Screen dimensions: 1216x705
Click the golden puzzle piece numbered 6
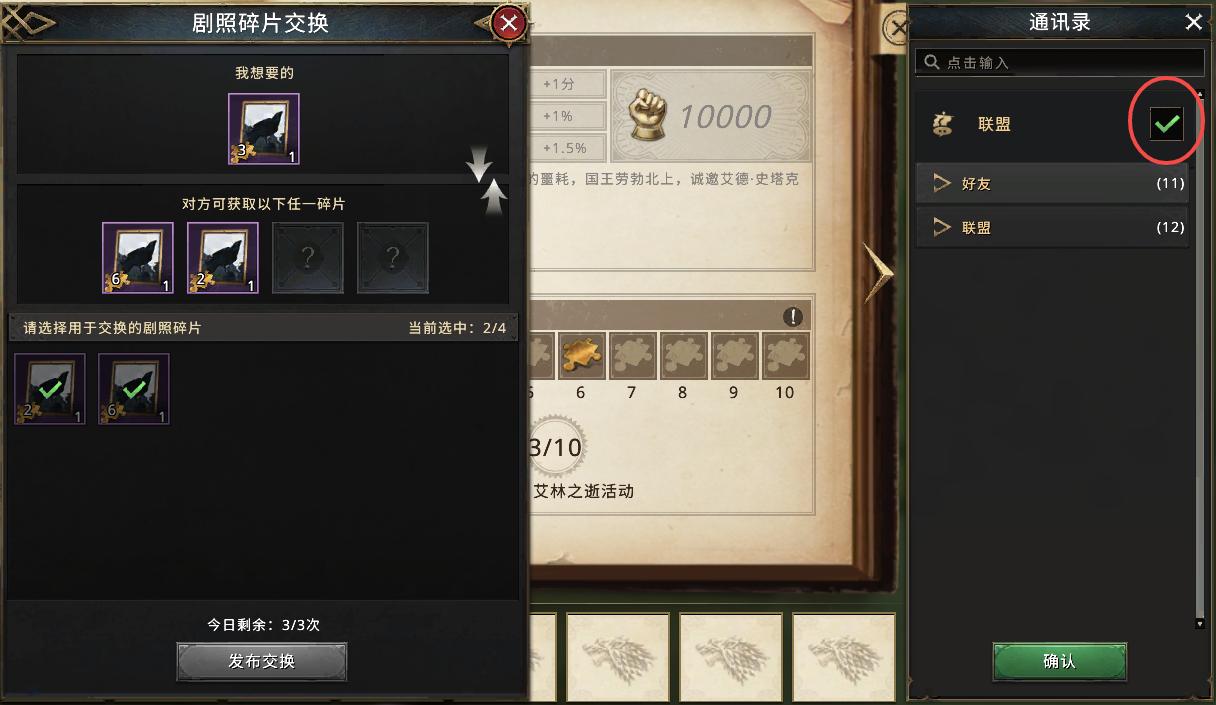click(x=581, y=355)
